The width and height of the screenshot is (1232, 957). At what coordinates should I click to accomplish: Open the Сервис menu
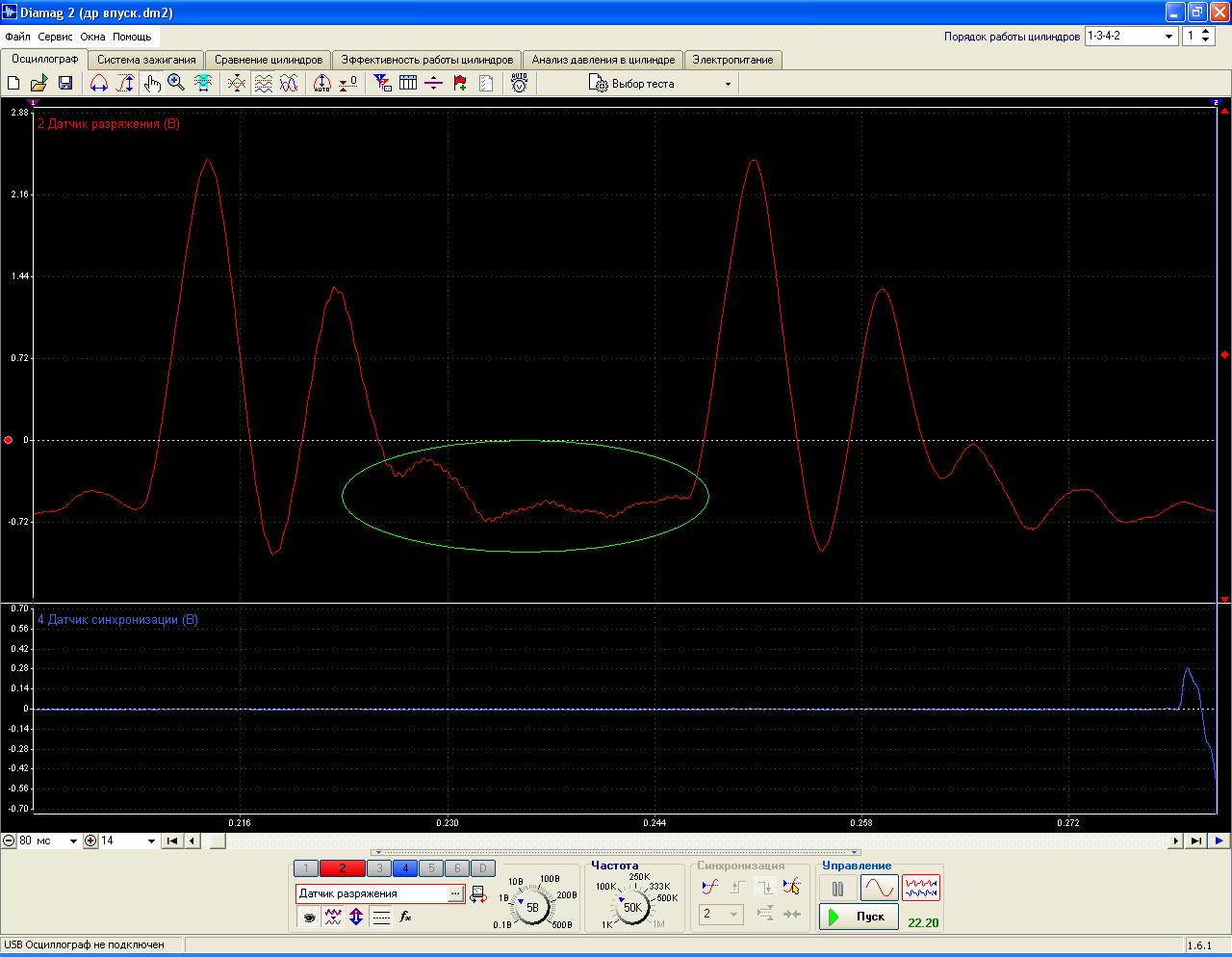(56, 37)
